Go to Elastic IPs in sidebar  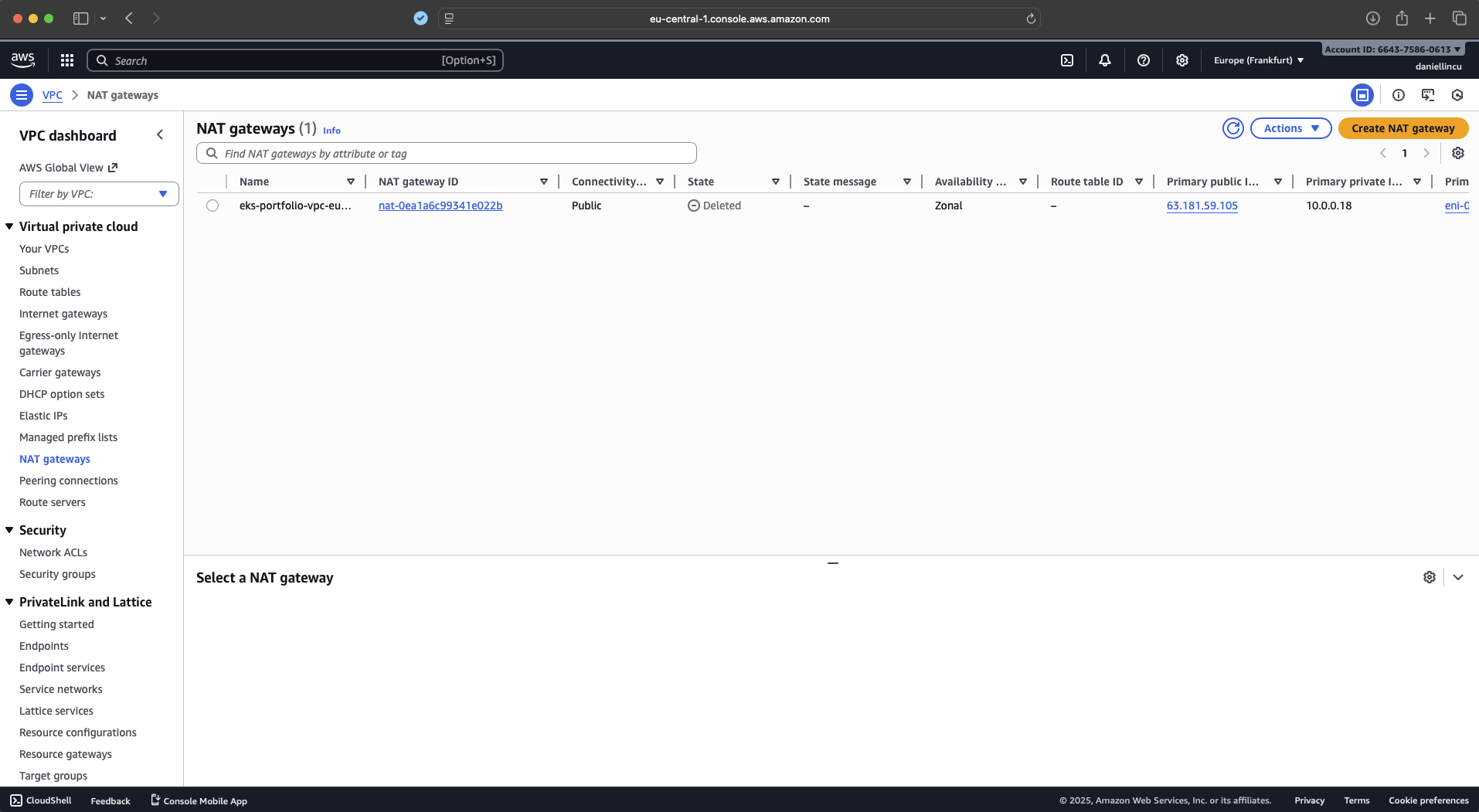pos(43,416)
